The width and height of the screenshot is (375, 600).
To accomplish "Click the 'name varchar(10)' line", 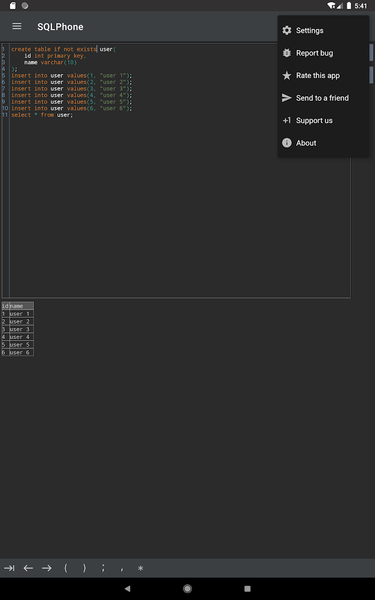I will (50, 62).
